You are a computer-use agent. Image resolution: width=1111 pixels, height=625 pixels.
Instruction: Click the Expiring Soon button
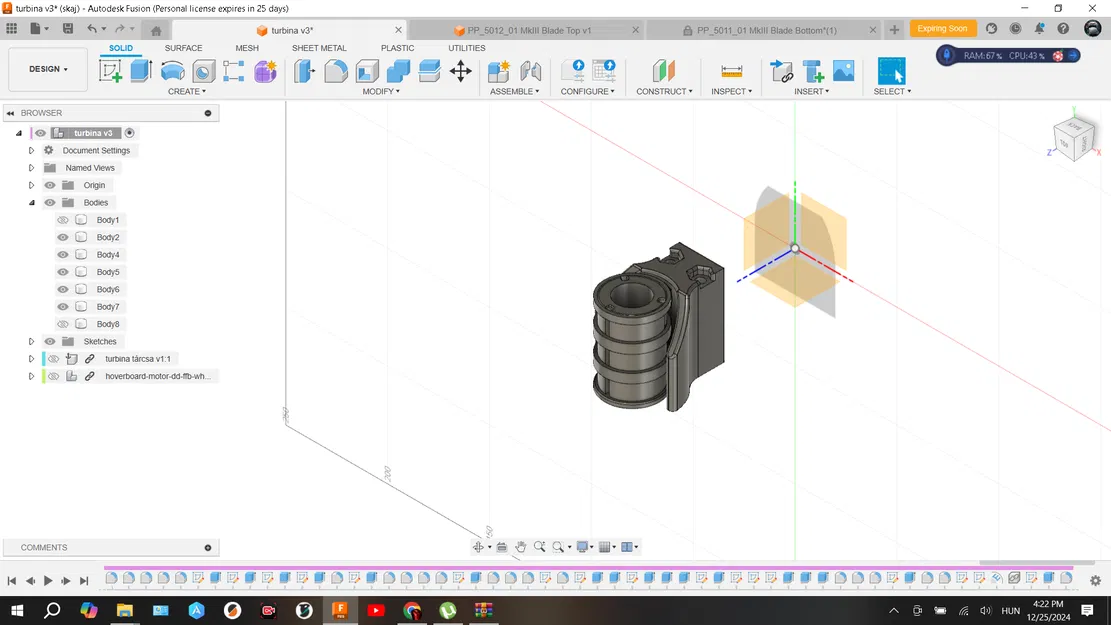pos(942,29)
